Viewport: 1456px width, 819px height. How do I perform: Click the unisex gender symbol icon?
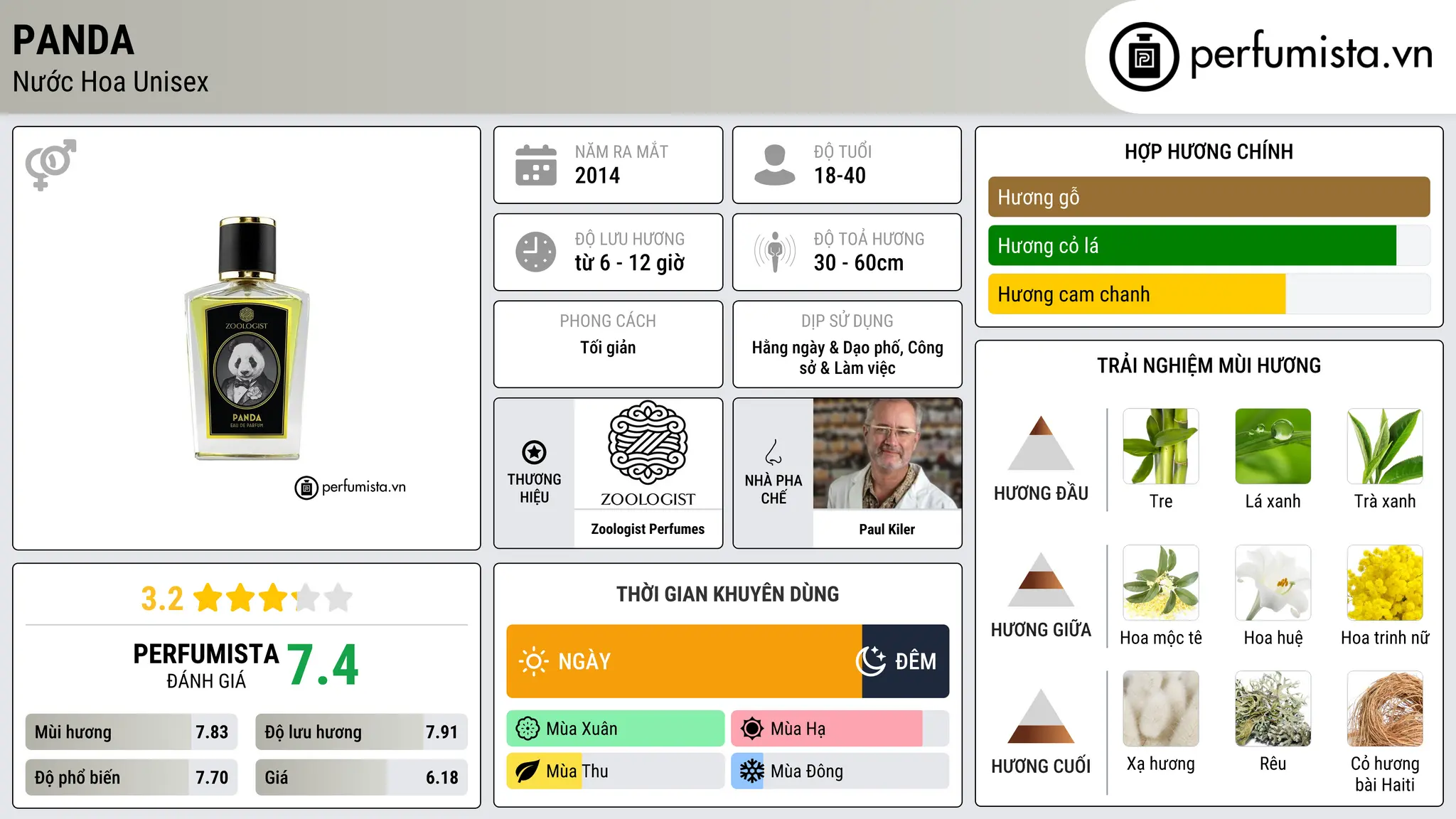pos(50,164)
